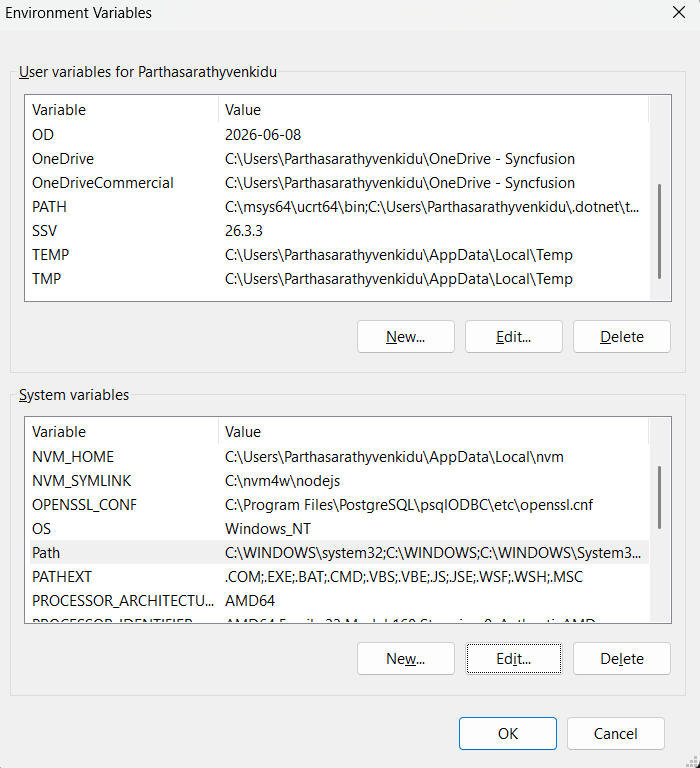Screen dimensions: 700x768
Task: Click the system variables scrollbar thumb
Action: [x=659, y=497]
